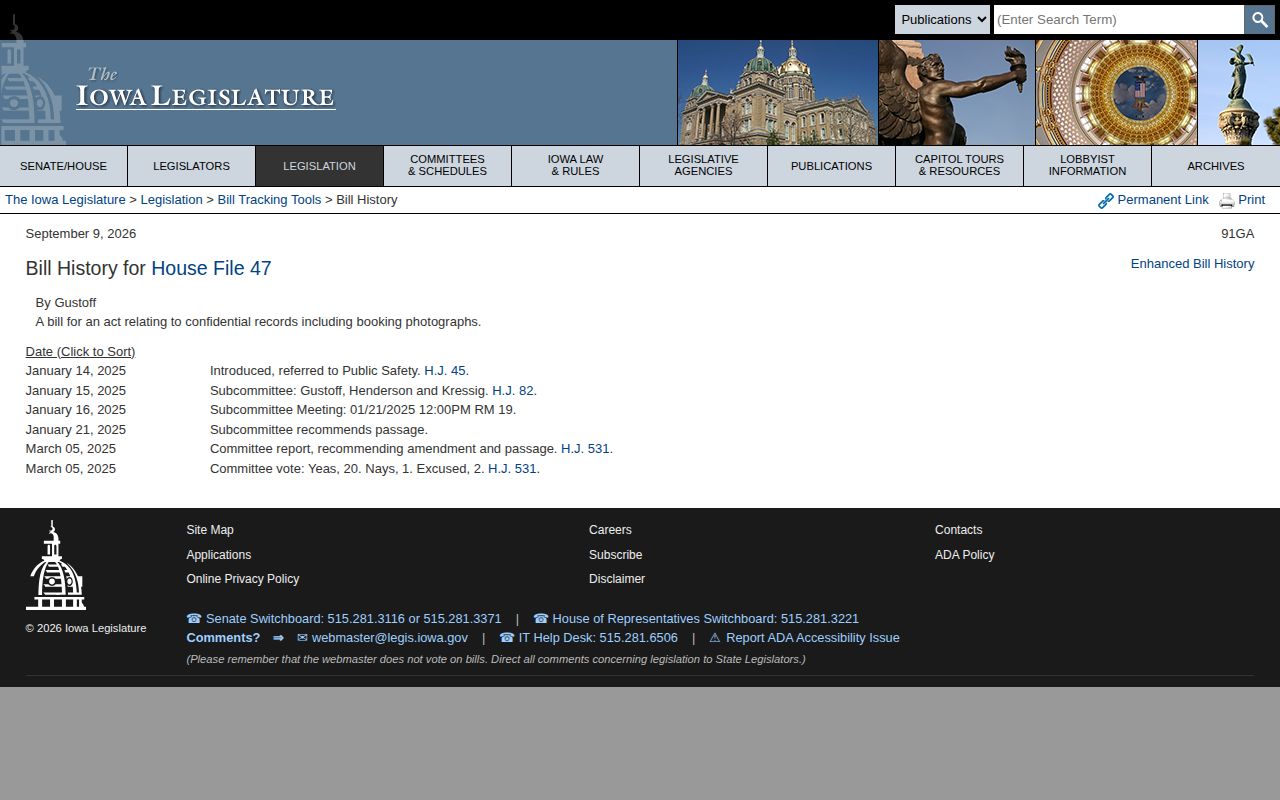
Task: Open the Online Privacy Policy link
Action: click(x=242, y=579)
